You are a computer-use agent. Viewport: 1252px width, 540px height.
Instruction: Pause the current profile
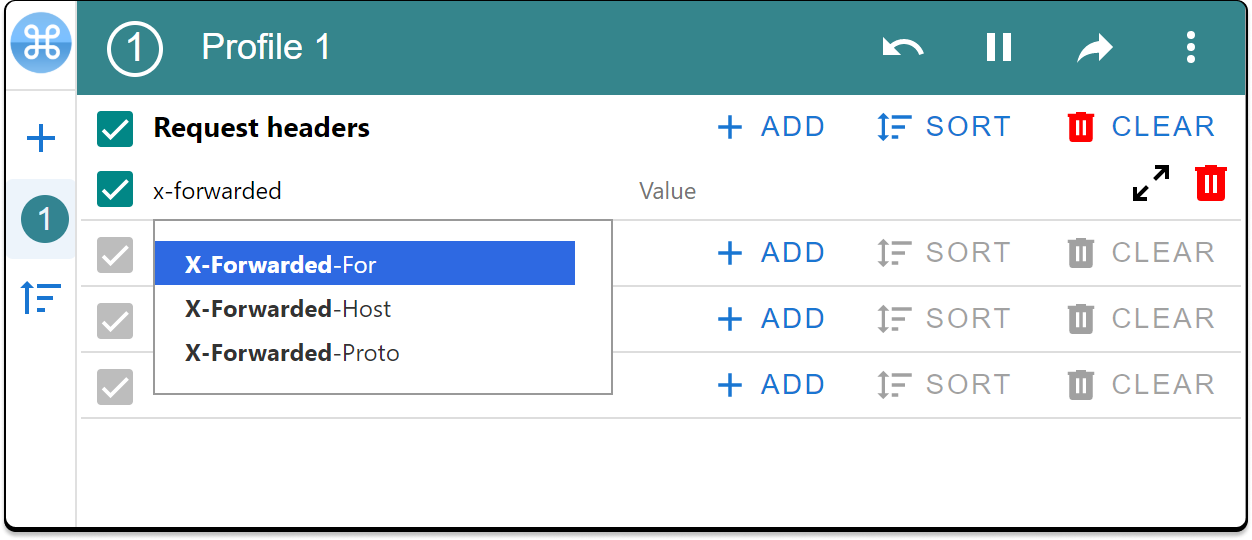click(x=999, y=47)
